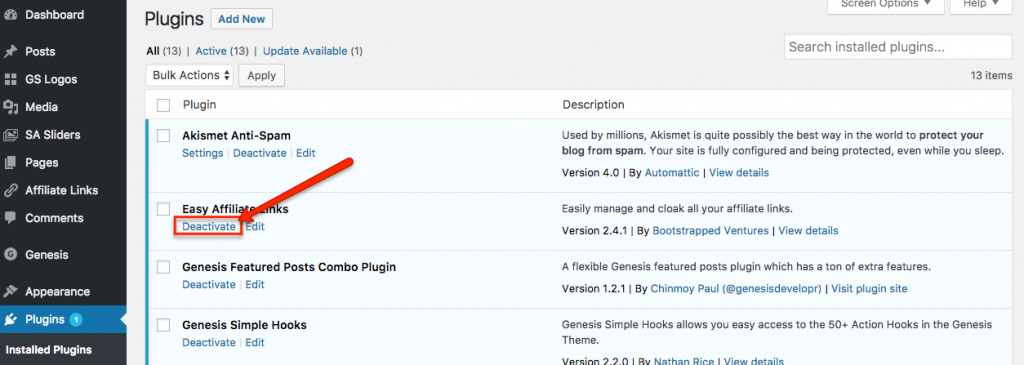Show the All (13) plugins filter
Image resolution: width=1024 pixels, height=365 pixels.
pyautogui.click(x=163, y=51)
